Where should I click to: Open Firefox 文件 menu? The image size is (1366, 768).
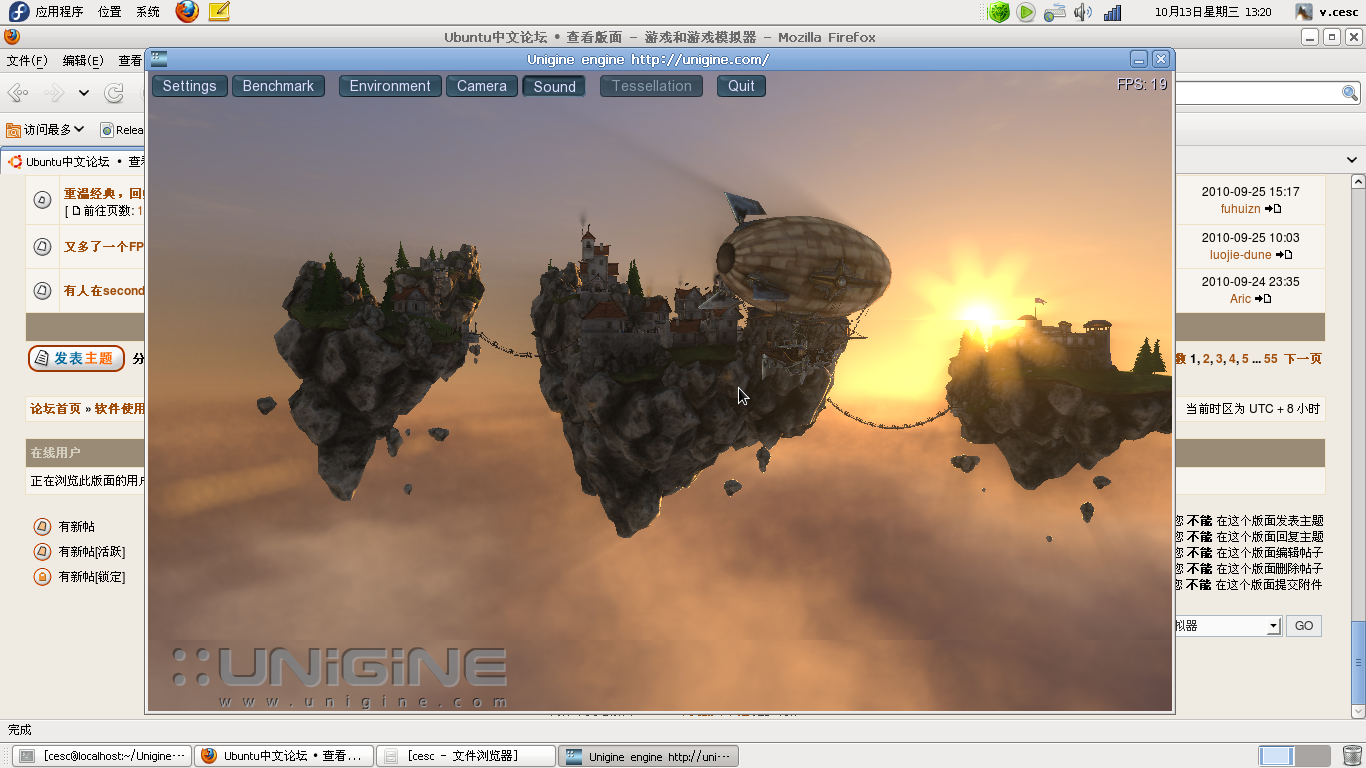27,61
